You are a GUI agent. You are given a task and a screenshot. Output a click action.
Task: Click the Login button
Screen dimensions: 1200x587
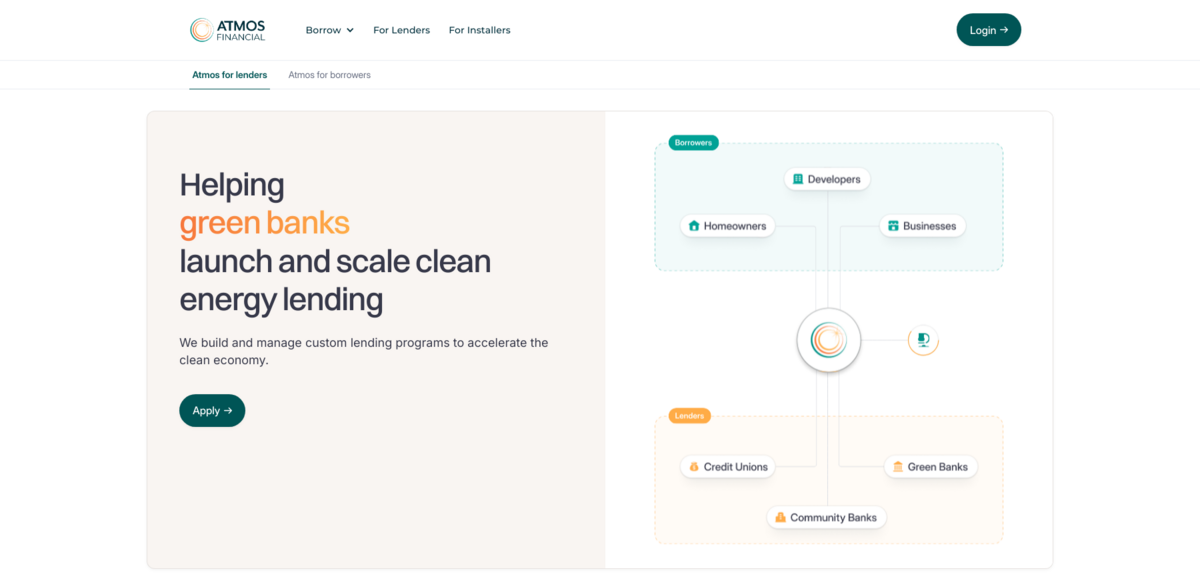(988, 30)
